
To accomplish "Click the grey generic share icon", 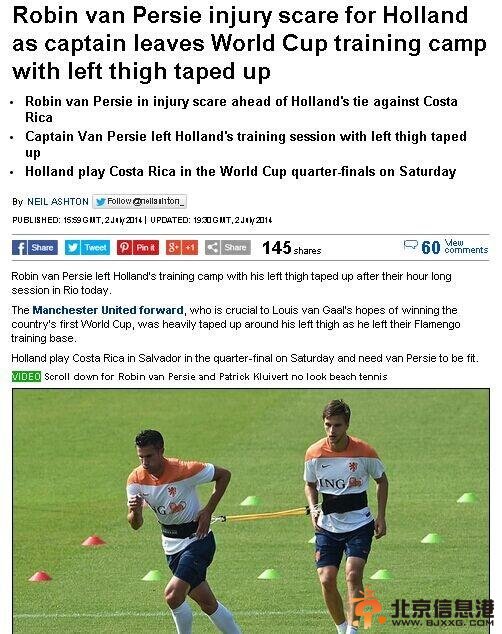I will pos(212,247).
